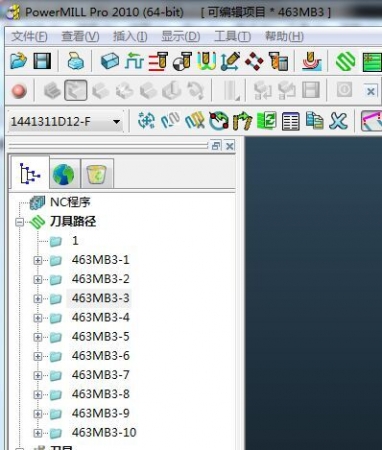Click the Open Project folder icon
The image size is (382, 450).
pyautogui.click(x=18, y=61)
